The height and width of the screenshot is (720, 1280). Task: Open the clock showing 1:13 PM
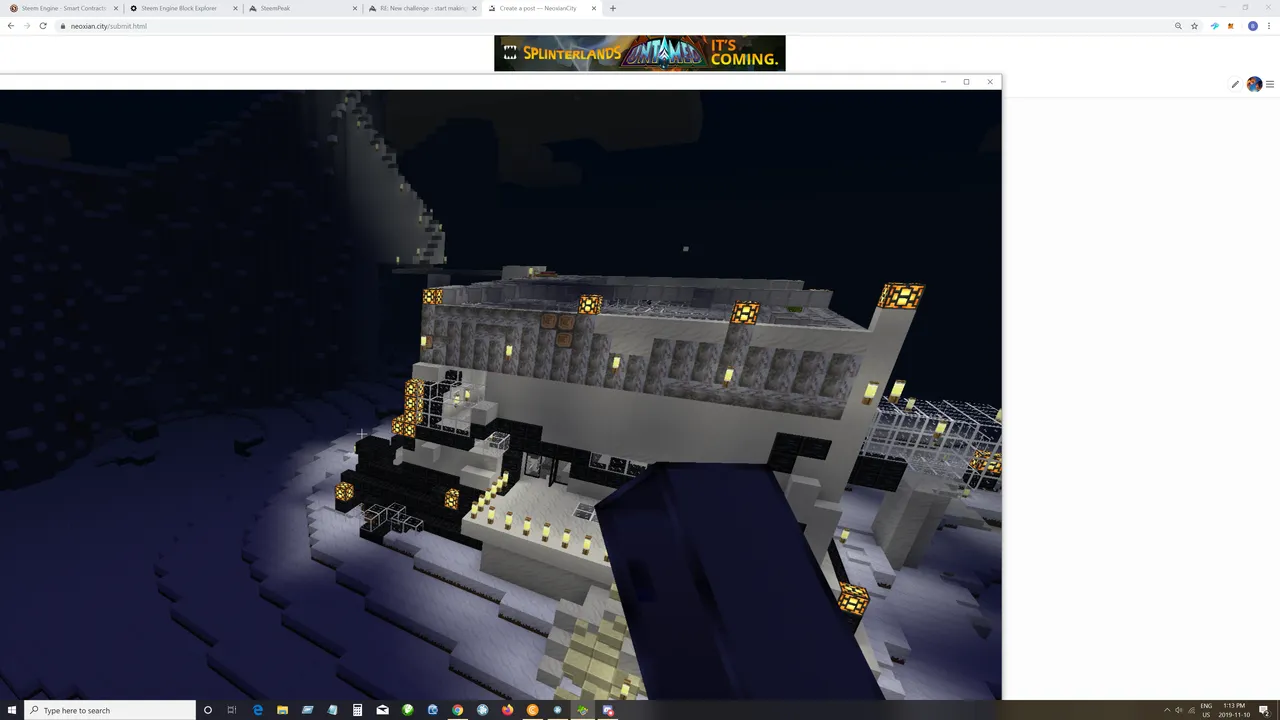[1234, 710]
